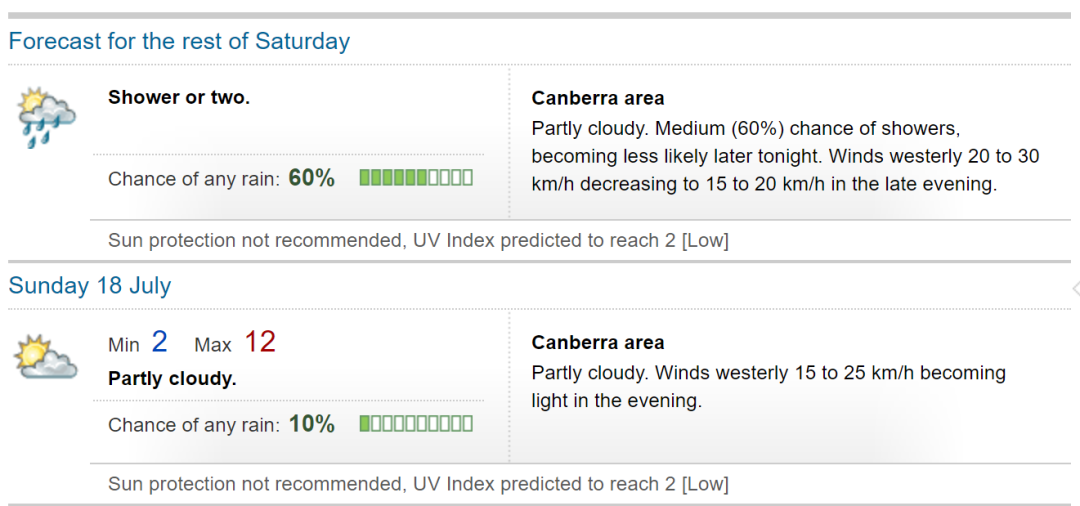Click the 60% chance of rain figure
Screen dimensions: 1080x506
coord(312,178)
